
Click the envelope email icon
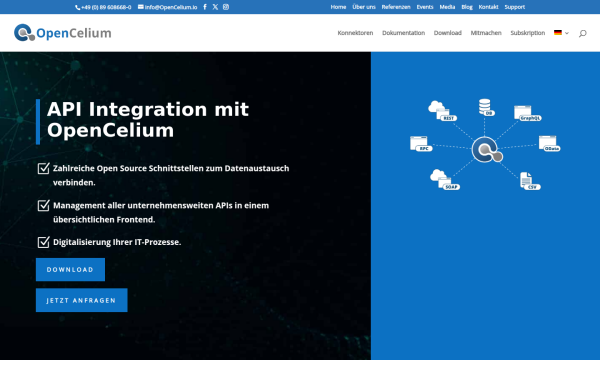[140, 7]
